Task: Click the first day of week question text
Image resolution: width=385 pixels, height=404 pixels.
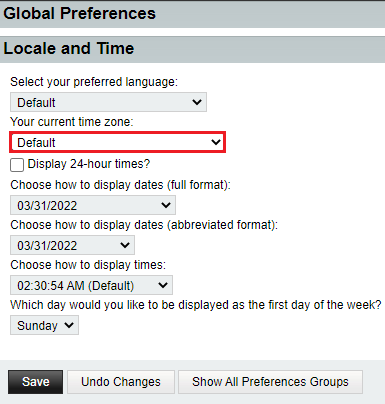Action: [196, 305]
